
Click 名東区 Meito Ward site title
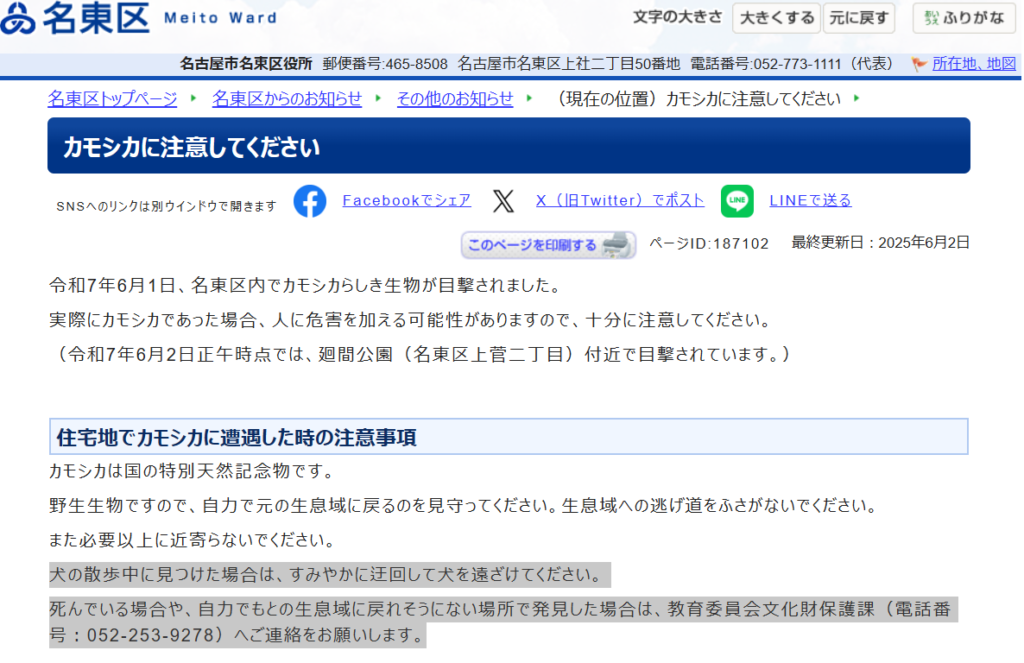[x=139, y=18]
